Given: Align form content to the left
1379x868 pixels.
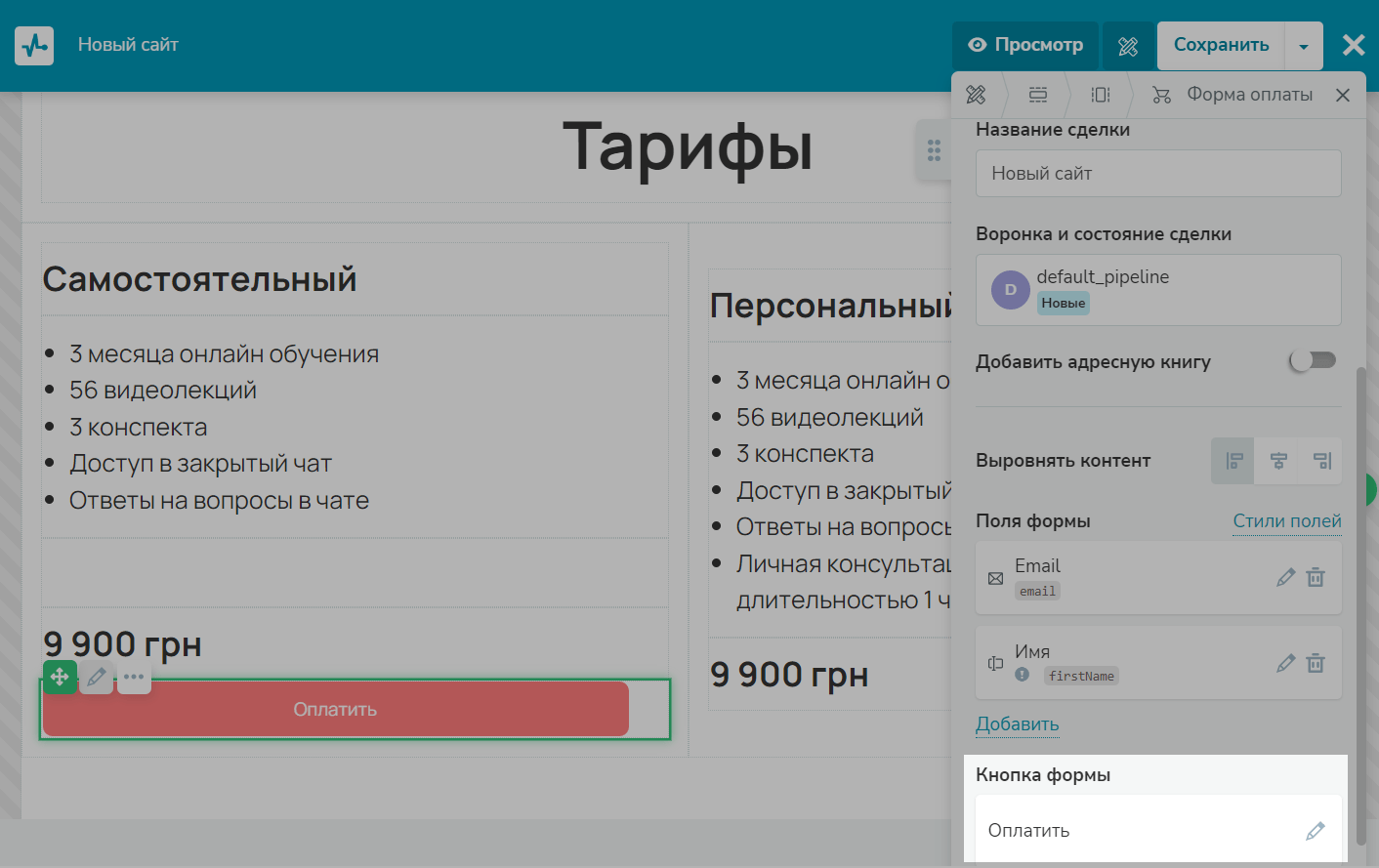Looking at the screenshot, I should click(x=1234, y=461).
